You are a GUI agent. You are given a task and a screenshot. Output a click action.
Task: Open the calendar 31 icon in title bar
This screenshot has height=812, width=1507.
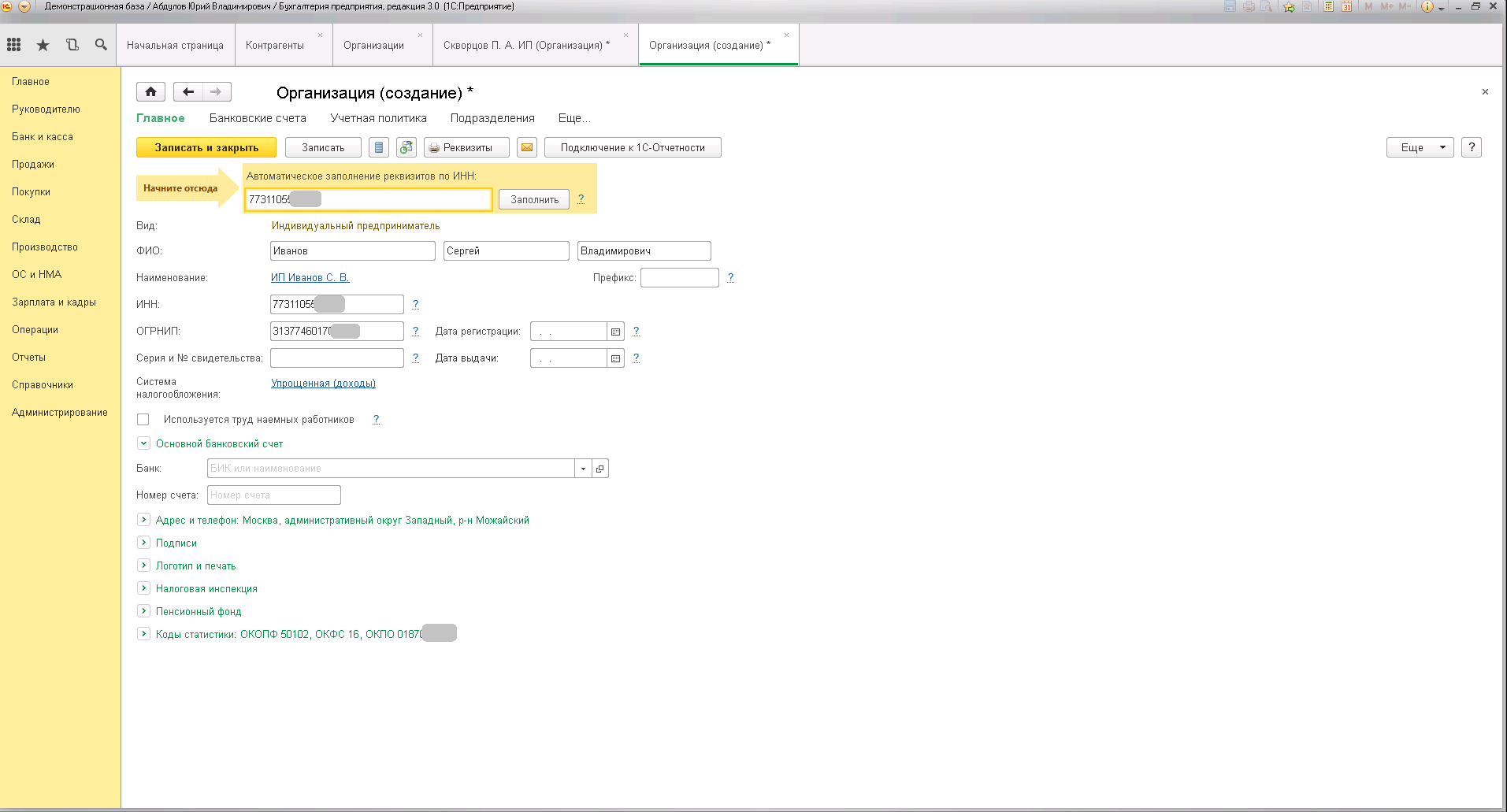pos(1346,6)
